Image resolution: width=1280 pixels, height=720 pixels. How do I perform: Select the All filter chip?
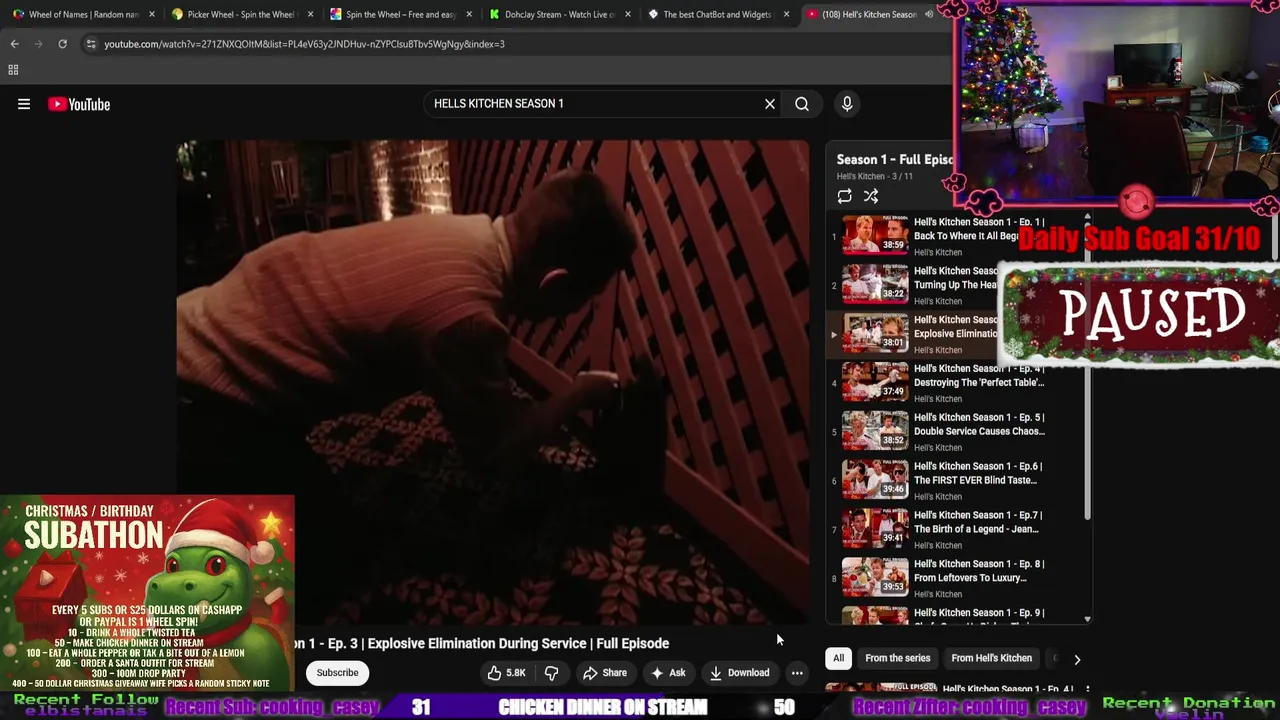point(838,659)
